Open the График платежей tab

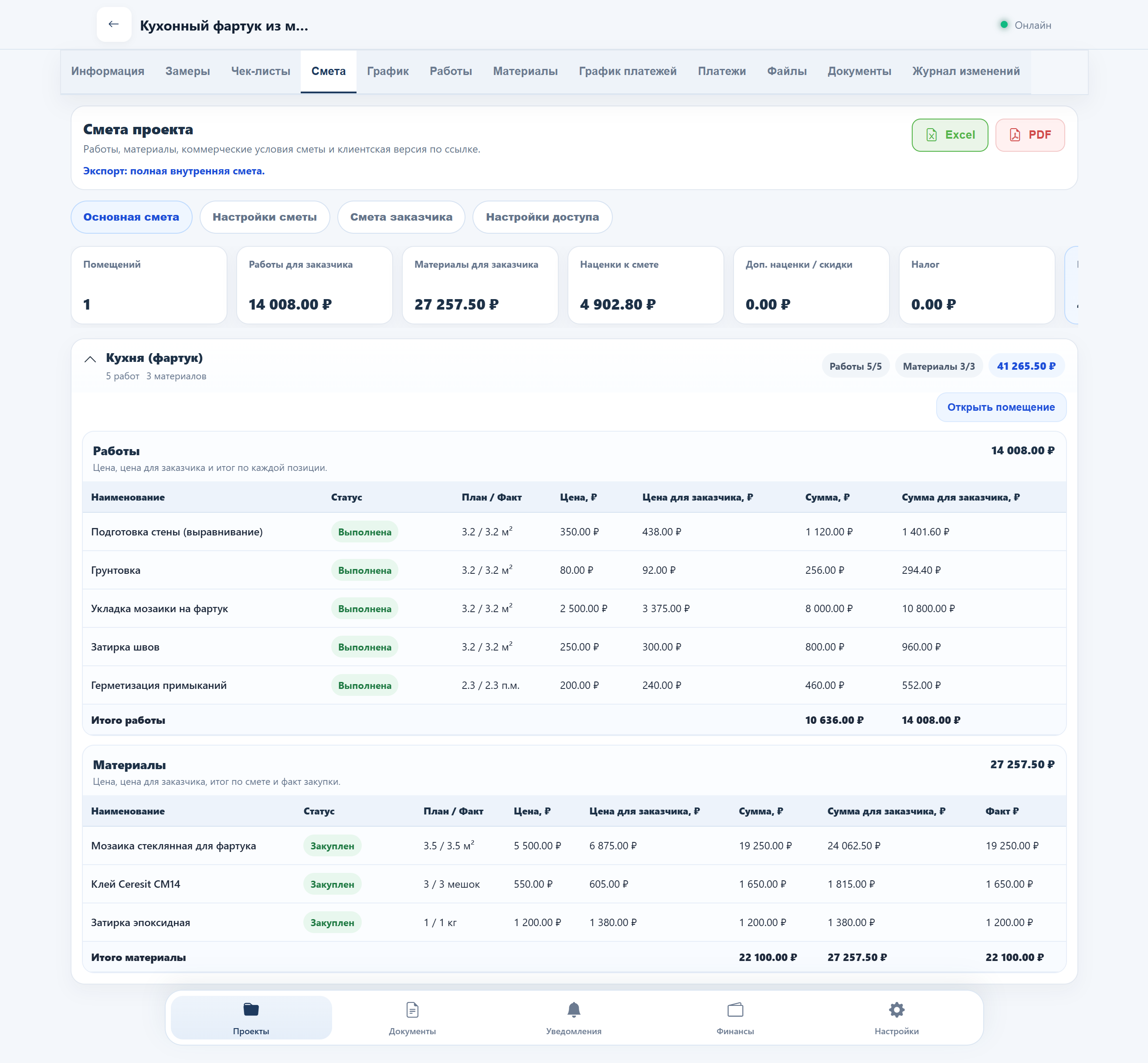click(x=627, y=72)
